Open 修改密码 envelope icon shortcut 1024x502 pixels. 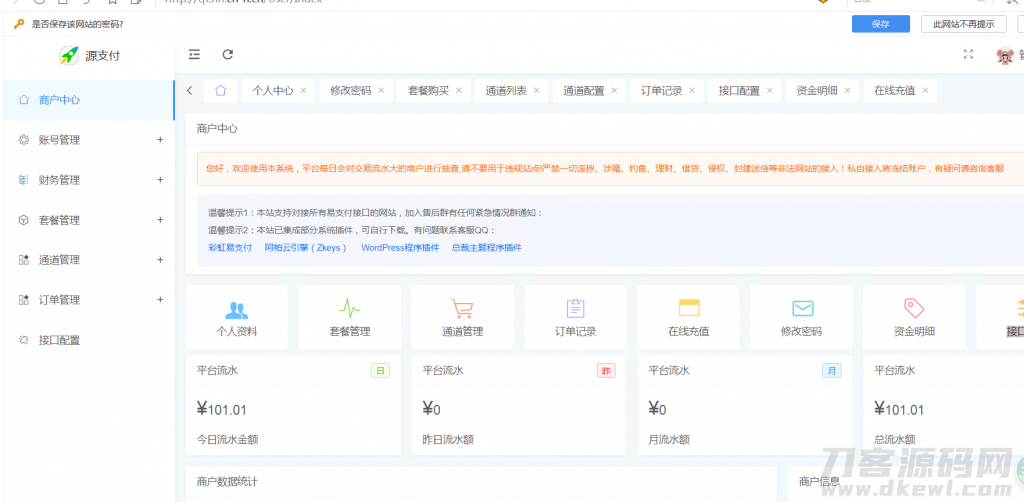[801, 309]
